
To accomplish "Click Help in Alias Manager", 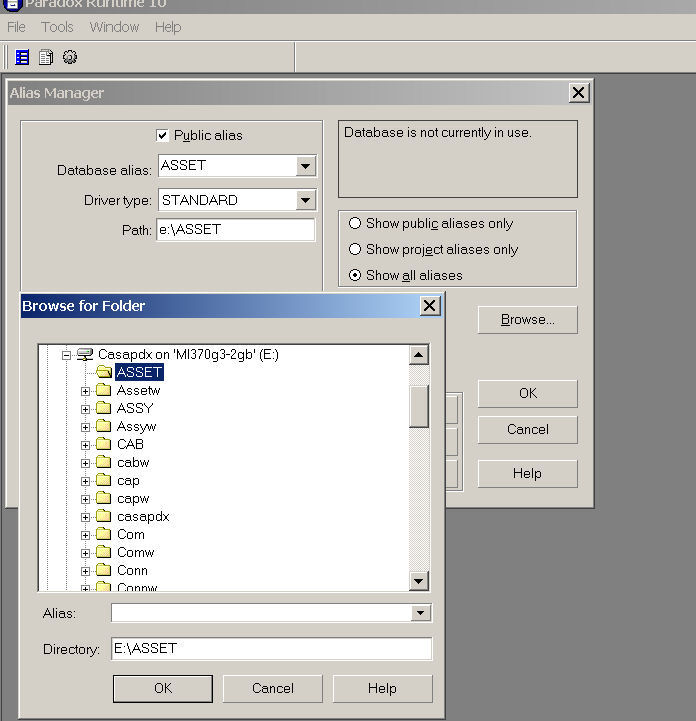I will pos(528,473).
